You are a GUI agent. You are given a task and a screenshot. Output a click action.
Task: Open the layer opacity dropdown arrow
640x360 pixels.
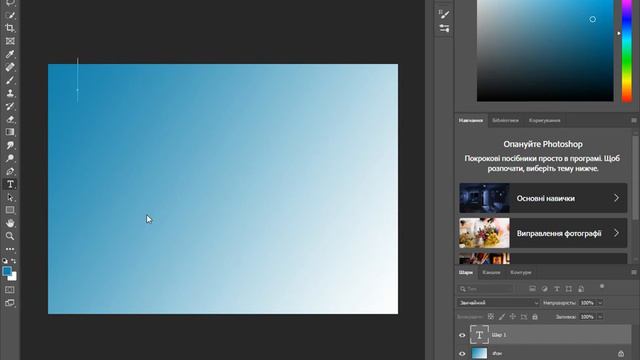pyautogui.click(x=600, y=303)
